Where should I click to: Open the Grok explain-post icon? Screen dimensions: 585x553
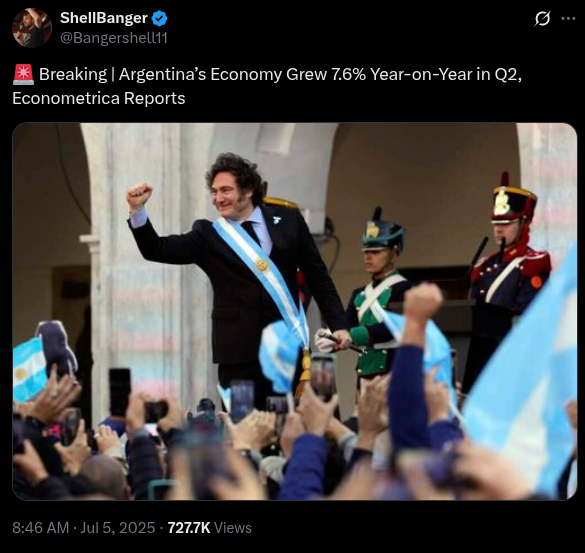pos(542,18)
